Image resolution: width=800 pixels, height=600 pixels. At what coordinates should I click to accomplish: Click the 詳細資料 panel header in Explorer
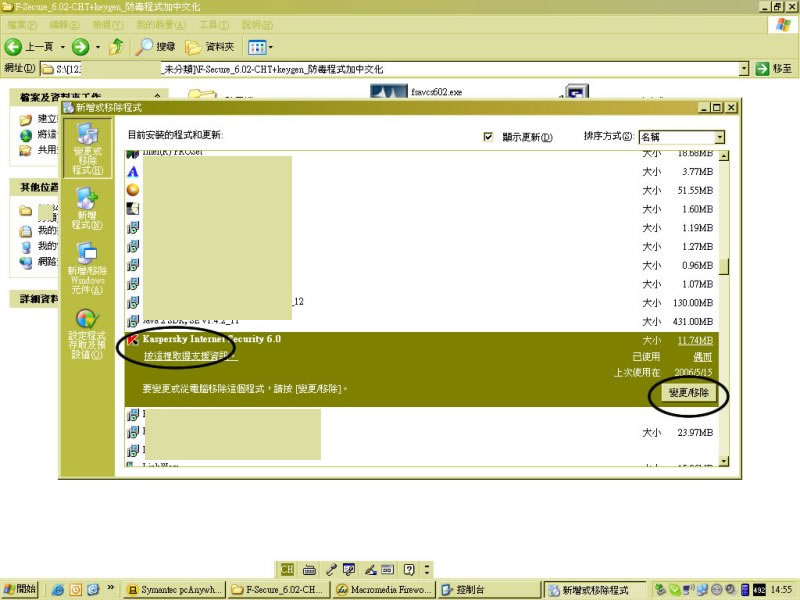point(36,299)
